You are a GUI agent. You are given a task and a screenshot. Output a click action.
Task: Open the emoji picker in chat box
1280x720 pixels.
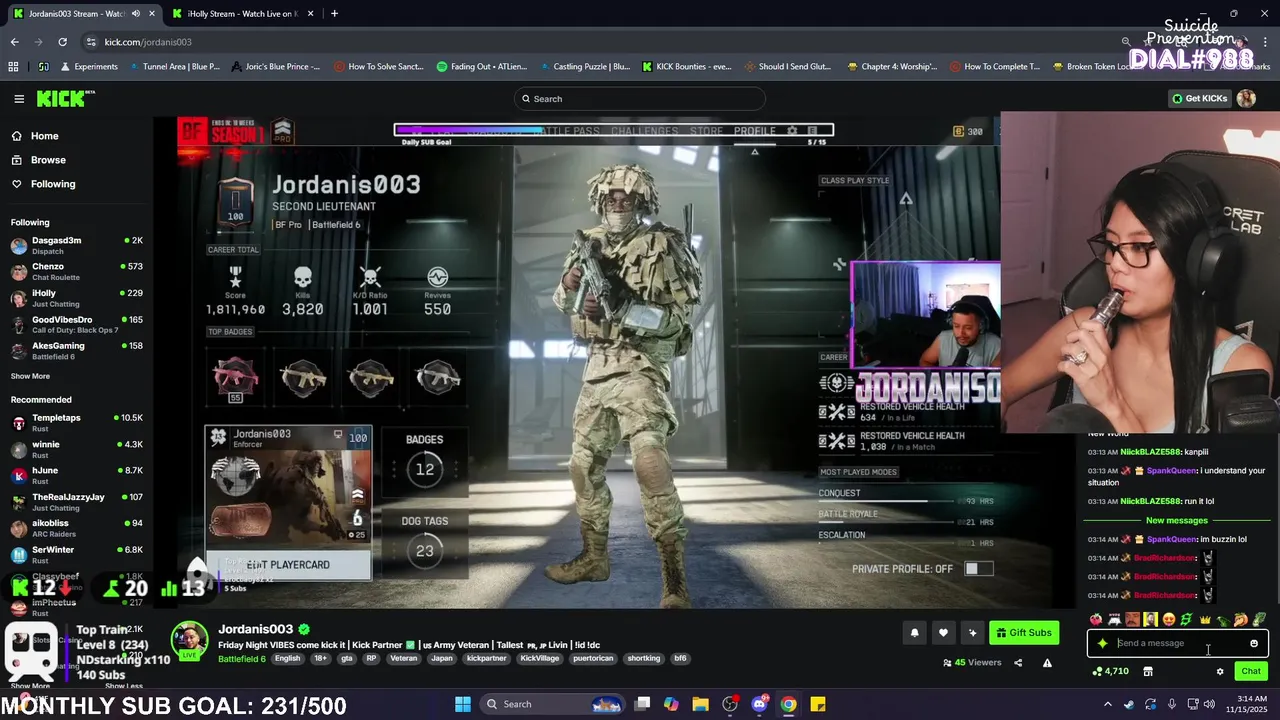1253,643
